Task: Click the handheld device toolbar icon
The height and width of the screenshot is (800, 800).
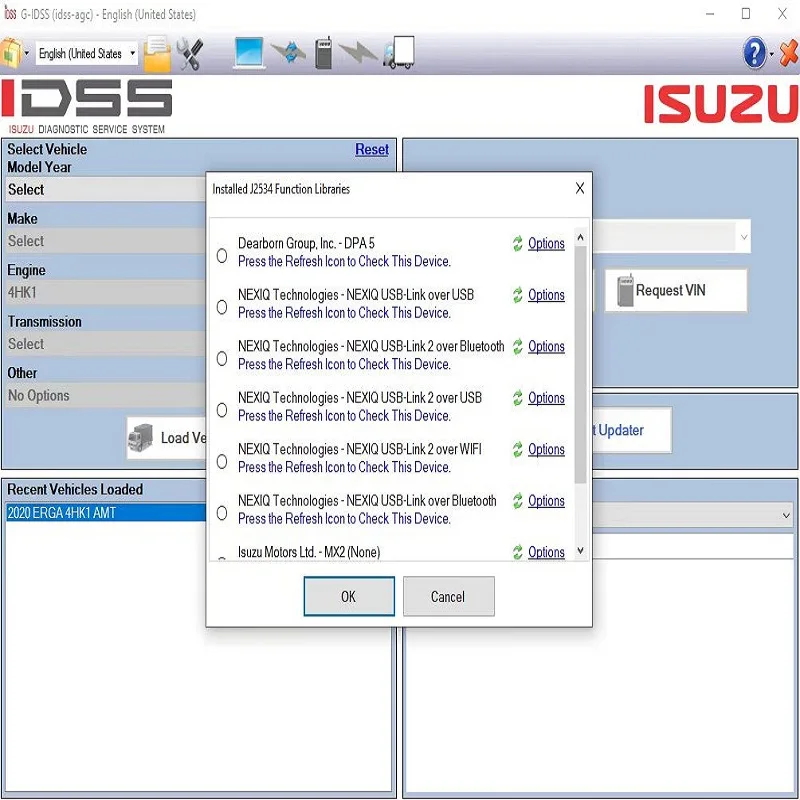Action: [x=323, y=52]
